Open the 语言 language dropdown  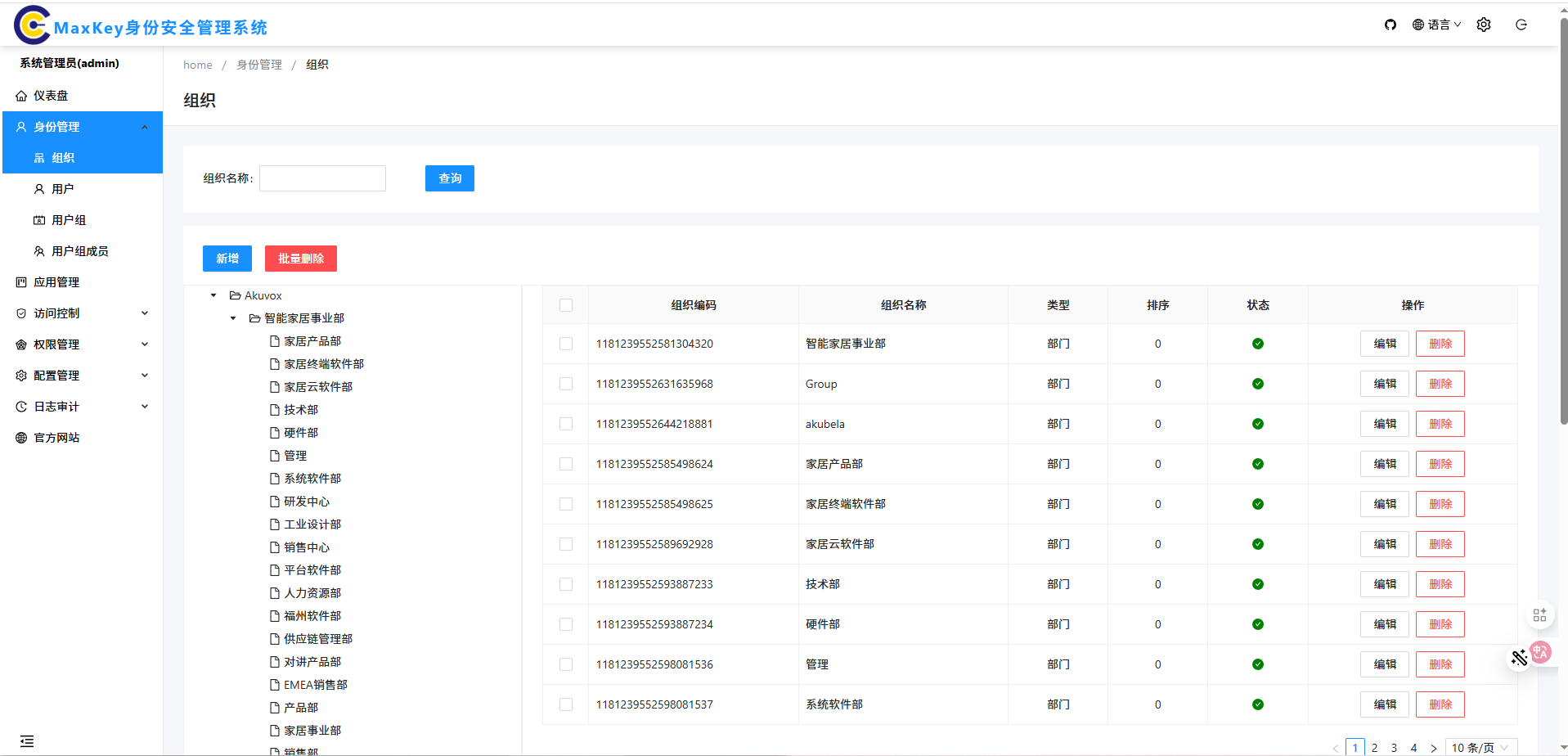pos(1436,25)
